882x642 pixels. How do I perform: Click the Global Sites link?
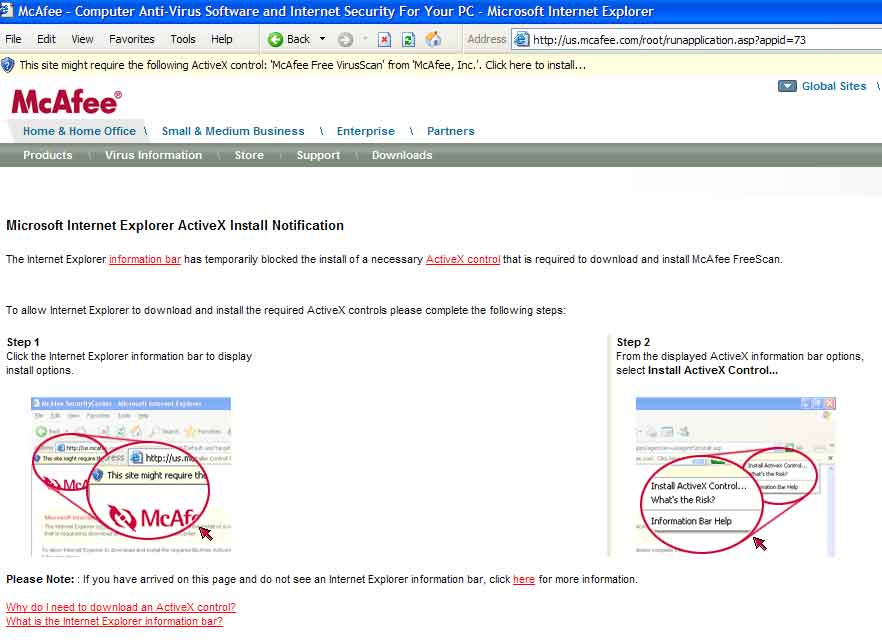point(834,86)
